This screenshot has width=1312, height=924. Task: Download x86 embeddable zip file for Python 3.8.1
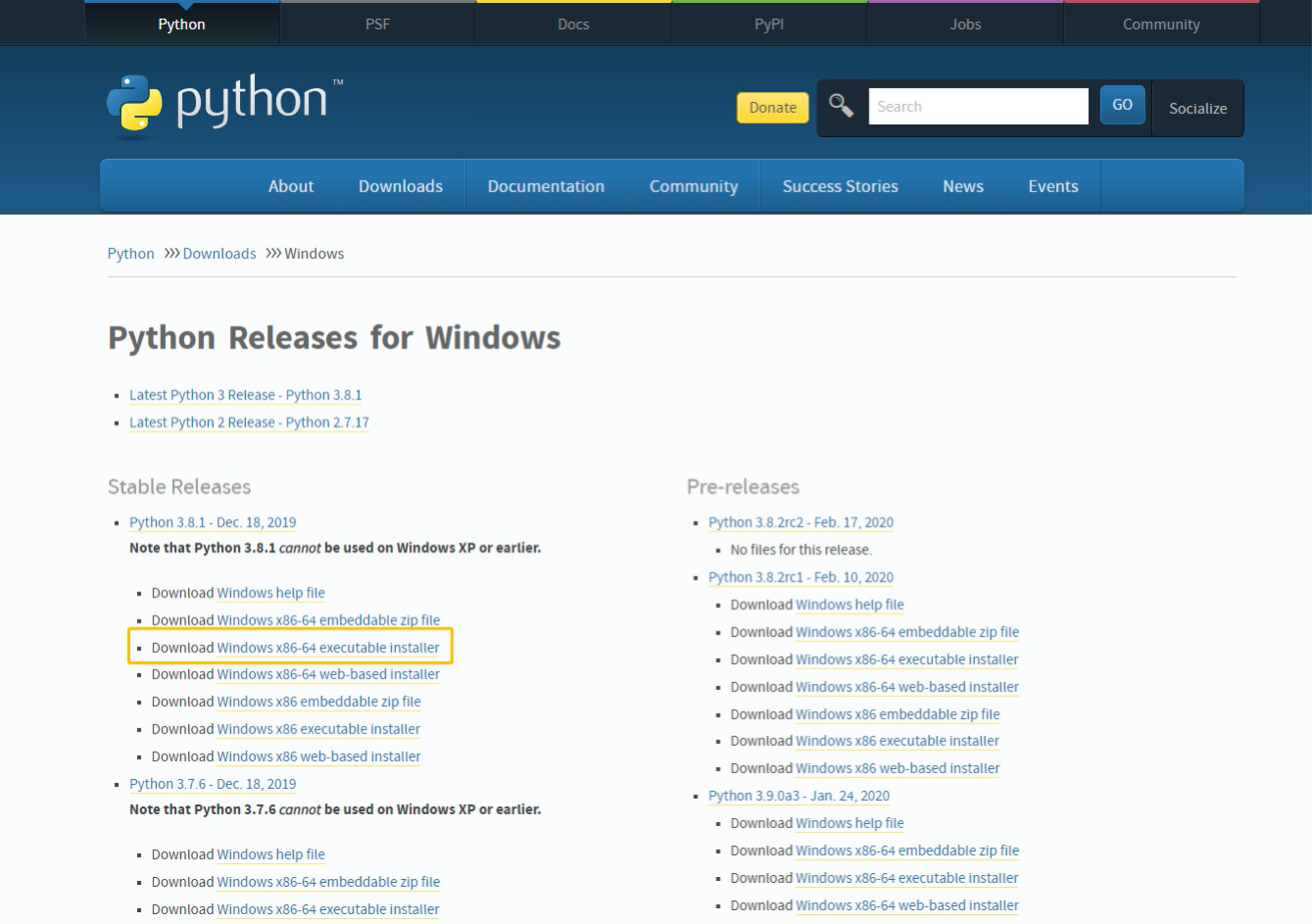319,702
